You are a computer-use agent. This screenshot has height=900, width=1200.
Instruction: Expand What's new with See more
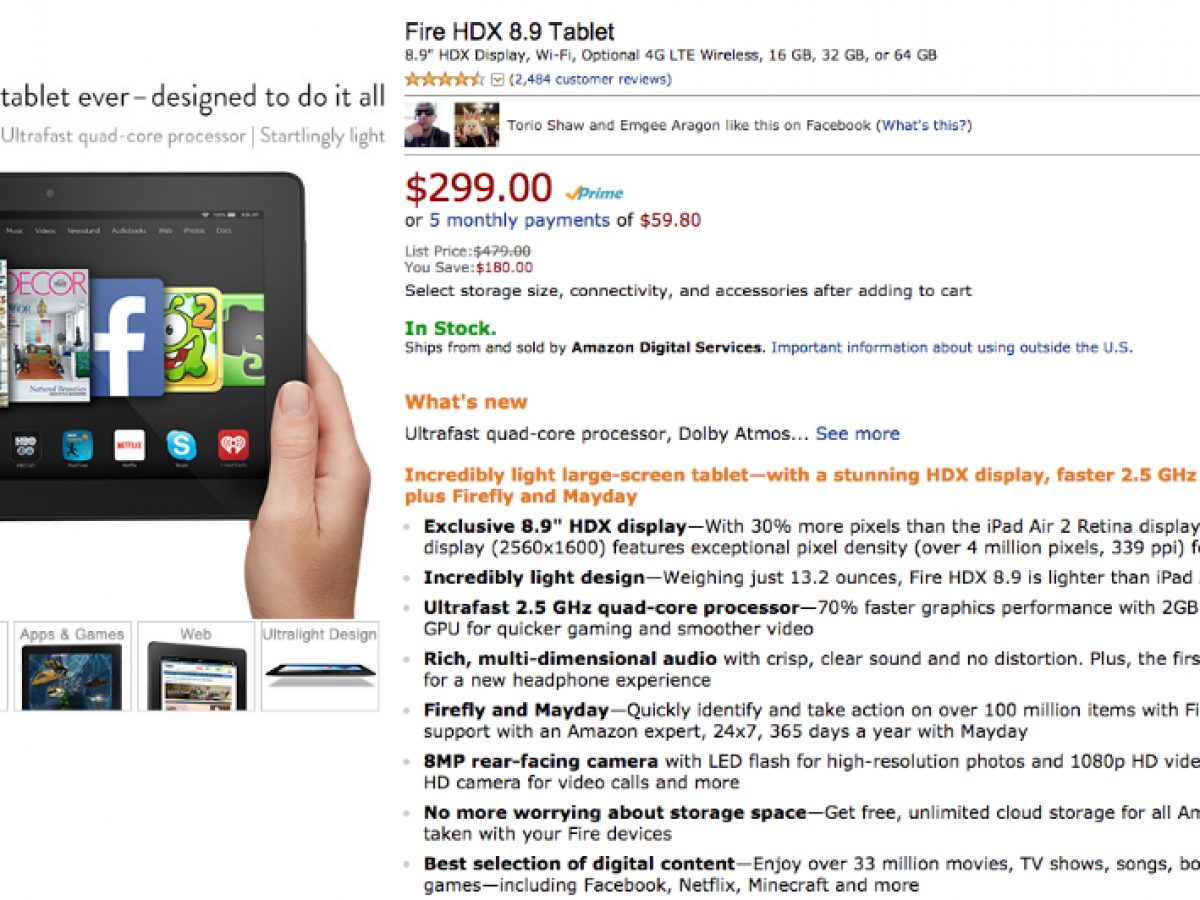click(x=857, y=434)
